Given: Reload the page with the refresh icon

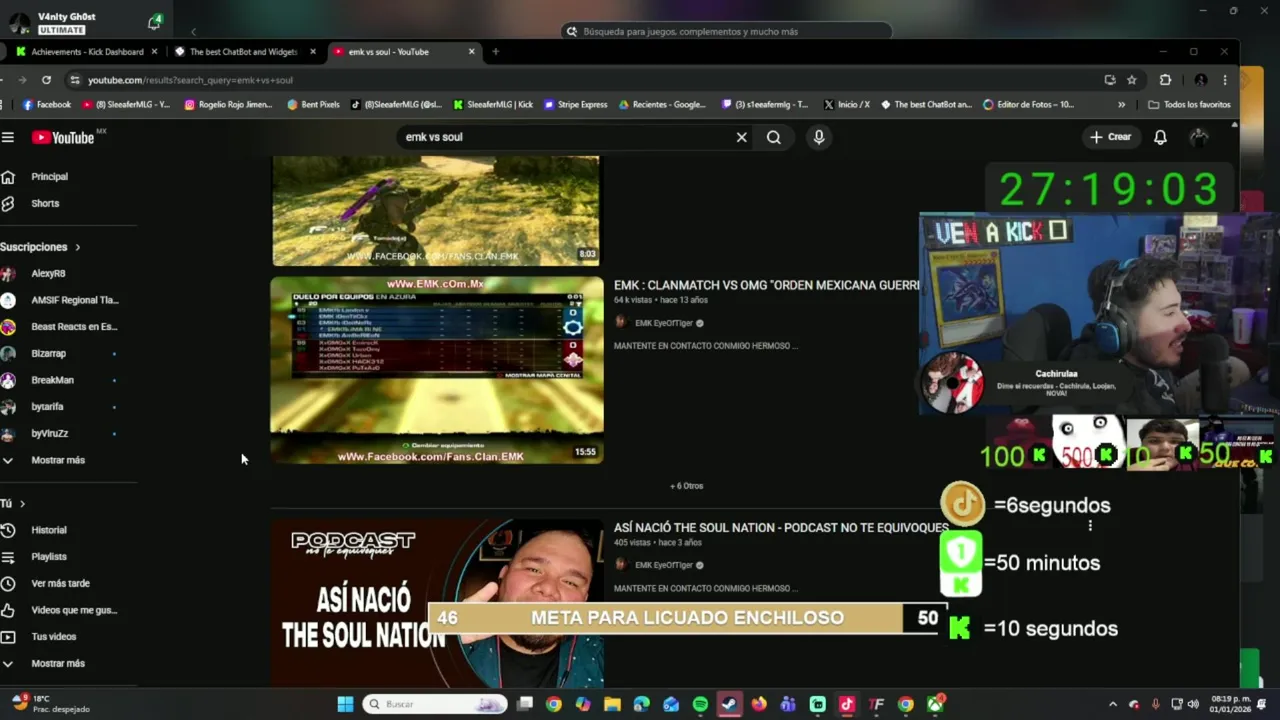Looking at the screenshot, I should click(46, 80).
